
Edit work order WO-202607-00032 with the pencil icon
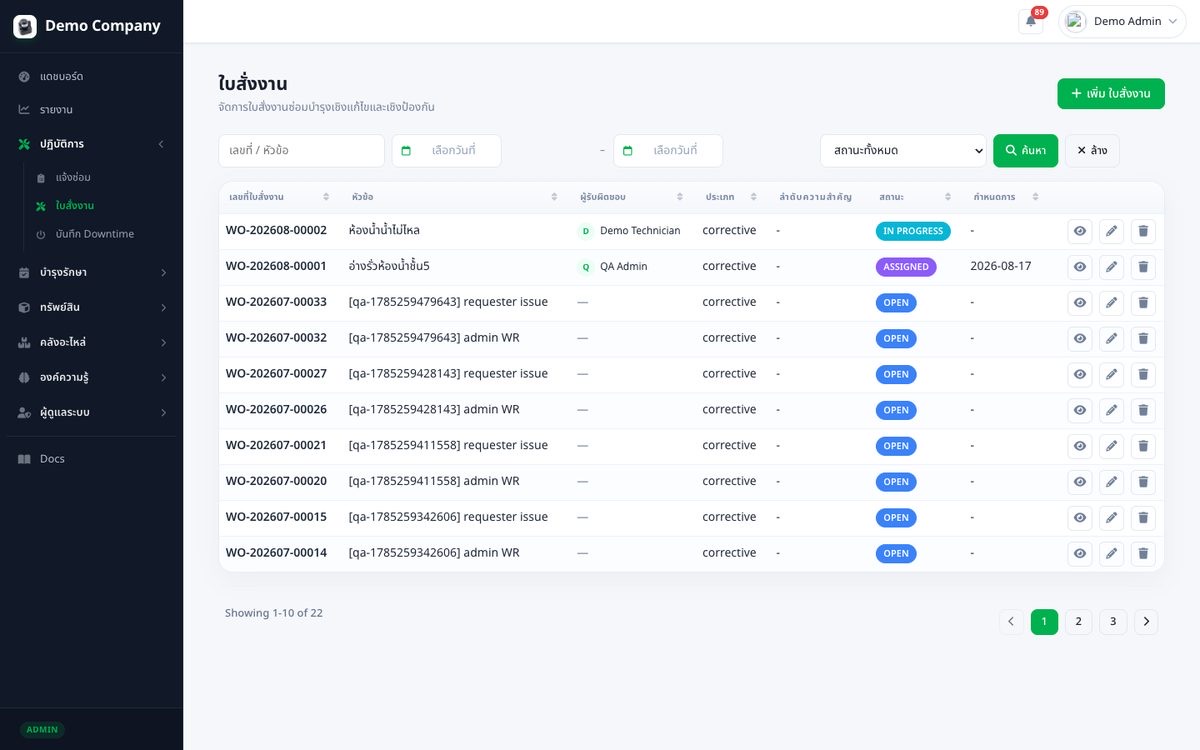click(1111, 339)
